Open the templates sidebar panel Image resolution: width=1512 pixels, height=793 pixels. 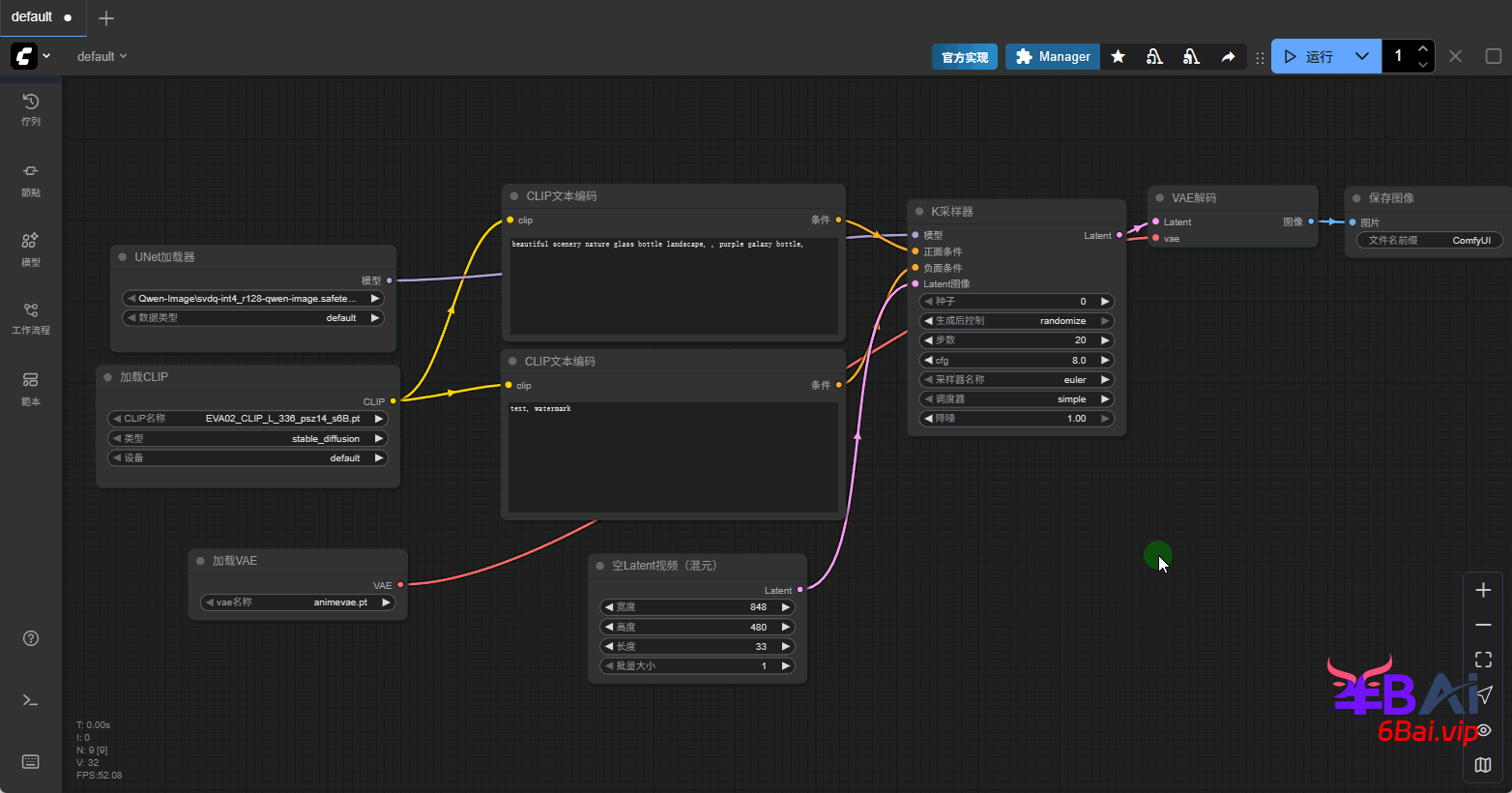tap(31, 387)
